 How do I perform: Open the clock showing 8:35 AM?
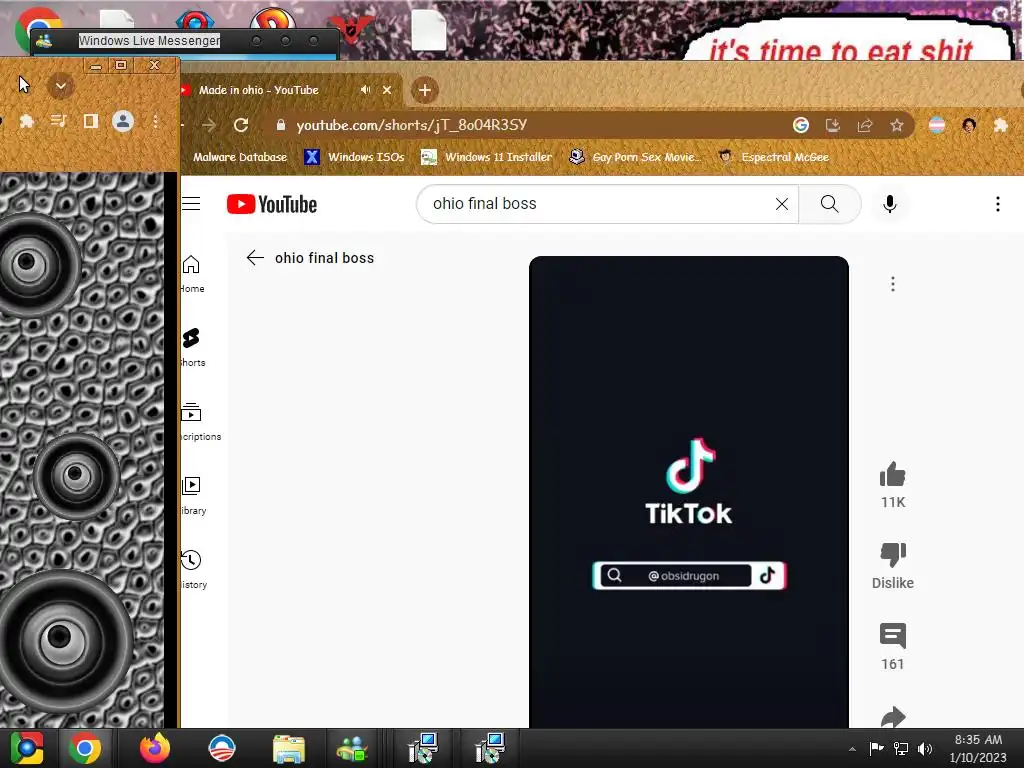[x=978, y=748]
